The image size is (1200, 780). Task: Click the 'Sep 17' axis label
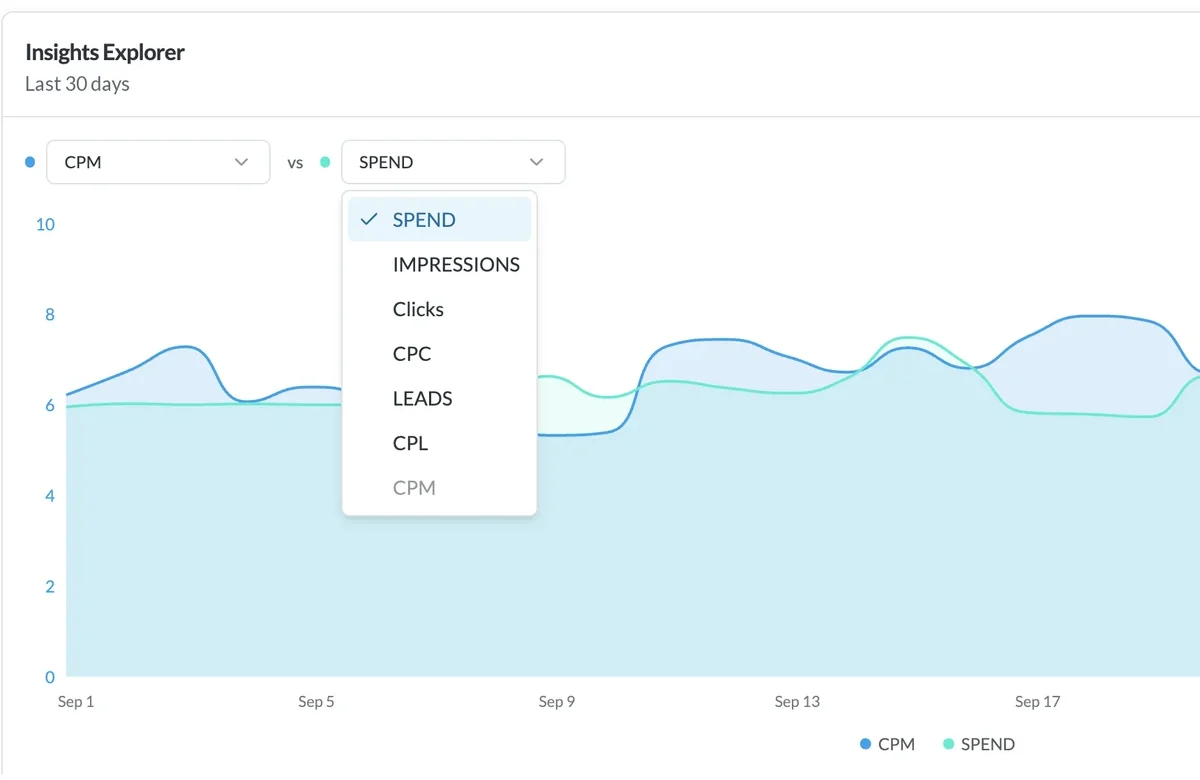[x=1037, y=702]
